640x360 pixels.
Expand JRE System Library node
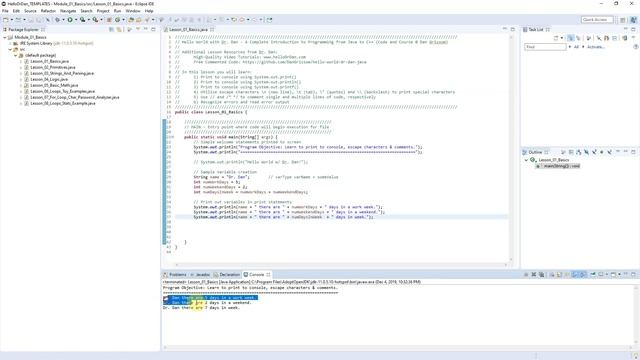tap(10, 43)
